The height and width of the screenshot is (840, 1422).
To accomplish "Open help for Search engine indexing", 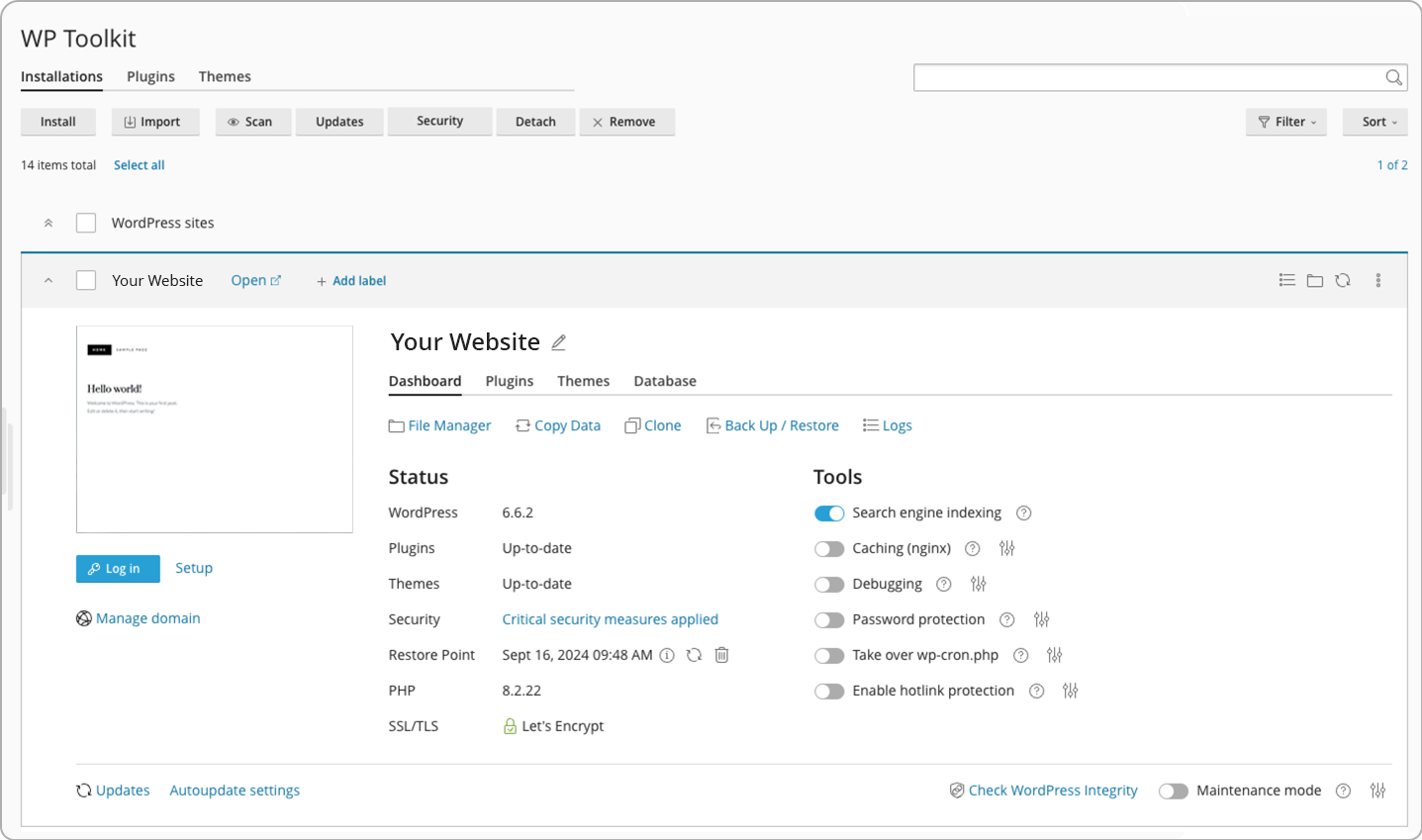I will pos(1024,513).
